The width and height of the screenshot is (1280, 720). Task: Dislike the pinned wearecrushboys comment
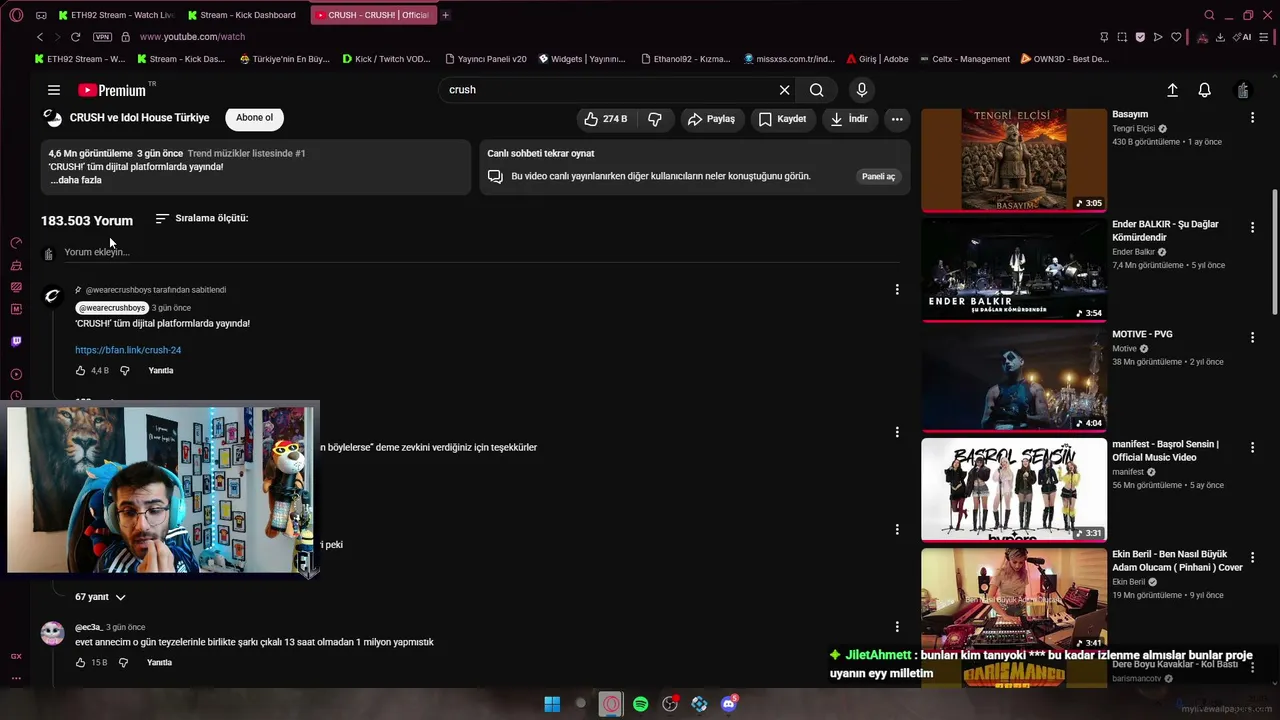[x=125, y=371]
